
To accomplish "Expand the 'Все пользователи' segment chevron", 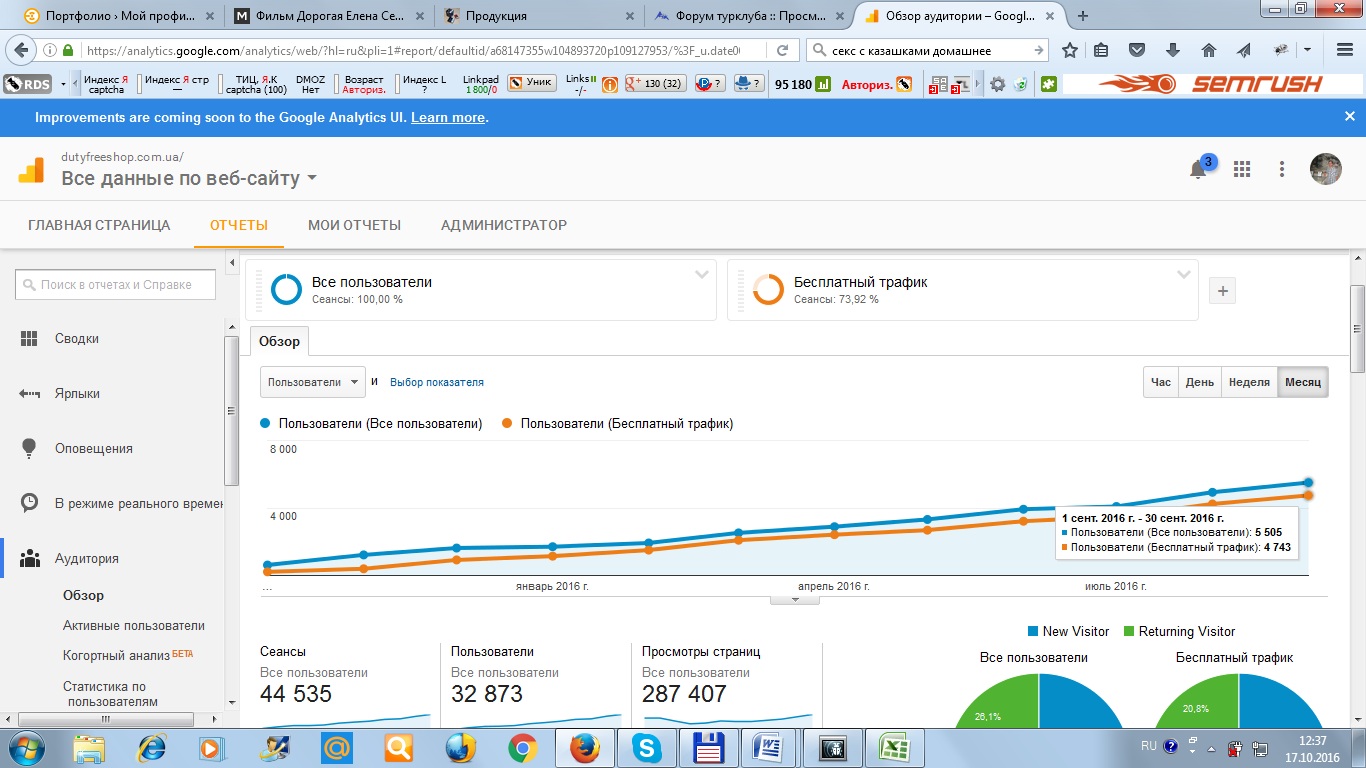I will pos(702,274).
